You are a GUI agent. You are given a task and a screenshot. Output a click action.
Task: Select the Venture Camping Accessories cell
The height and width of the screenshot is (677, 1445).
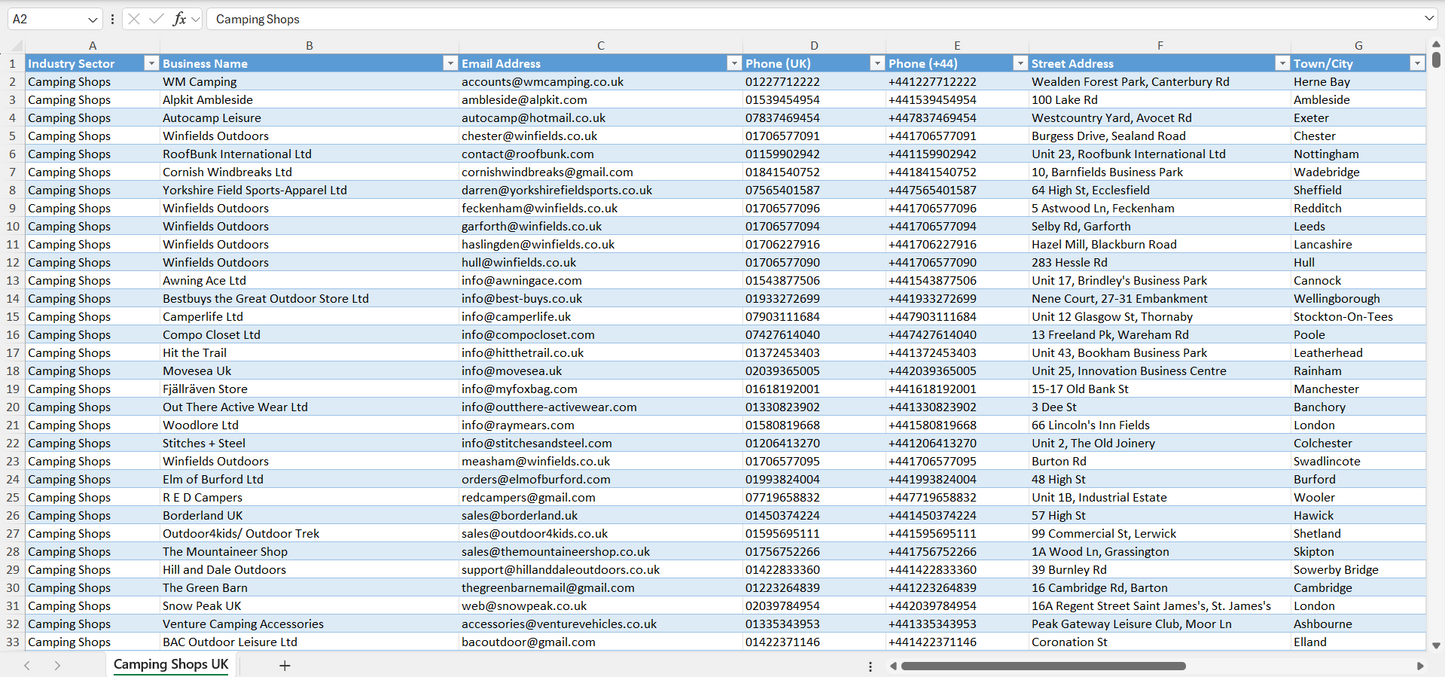[309, 624]
